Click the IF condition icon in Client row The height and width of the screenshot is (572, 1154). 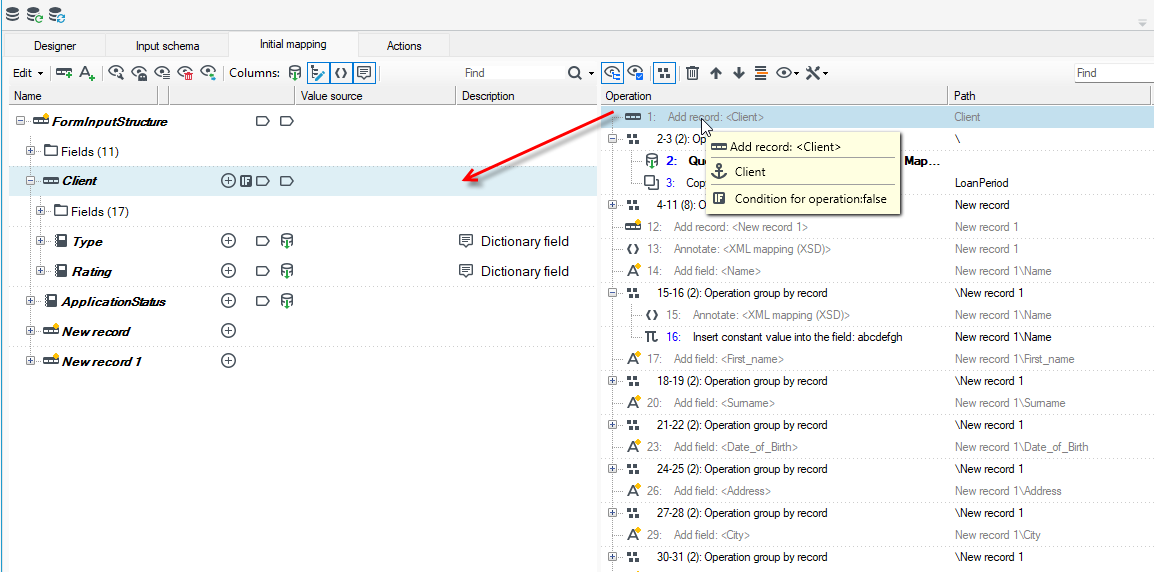(x=247, y=181)
